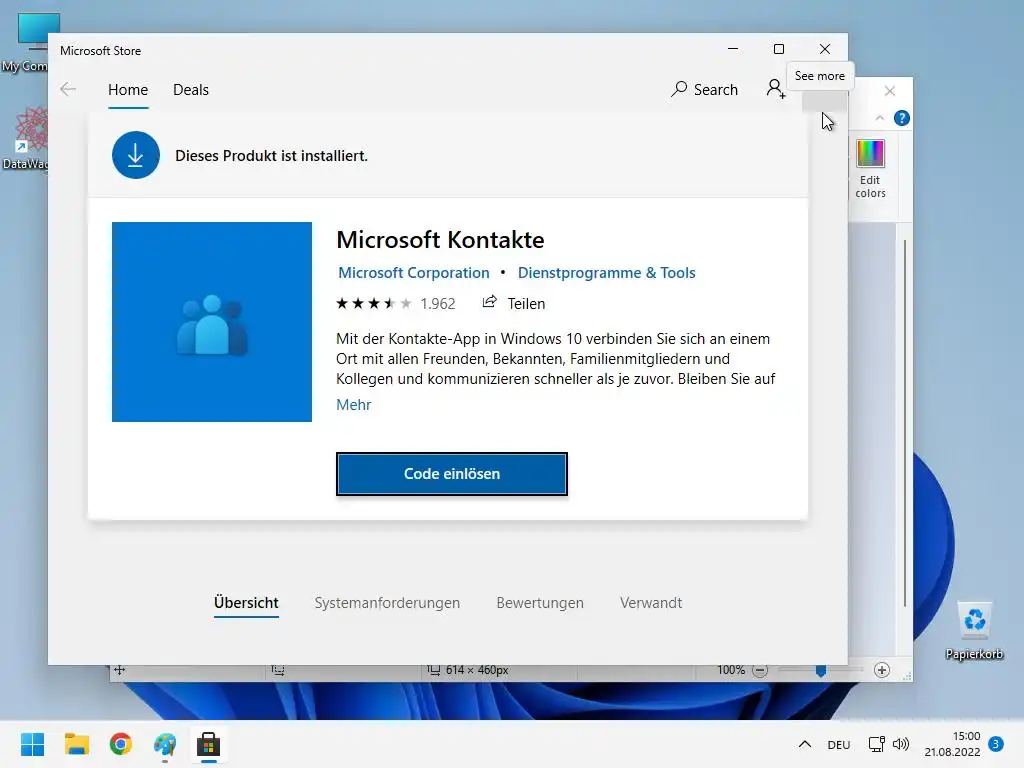Click the Mehr link to expand the description
Viewport: 1024px width, 768px height.
point(353,405)
